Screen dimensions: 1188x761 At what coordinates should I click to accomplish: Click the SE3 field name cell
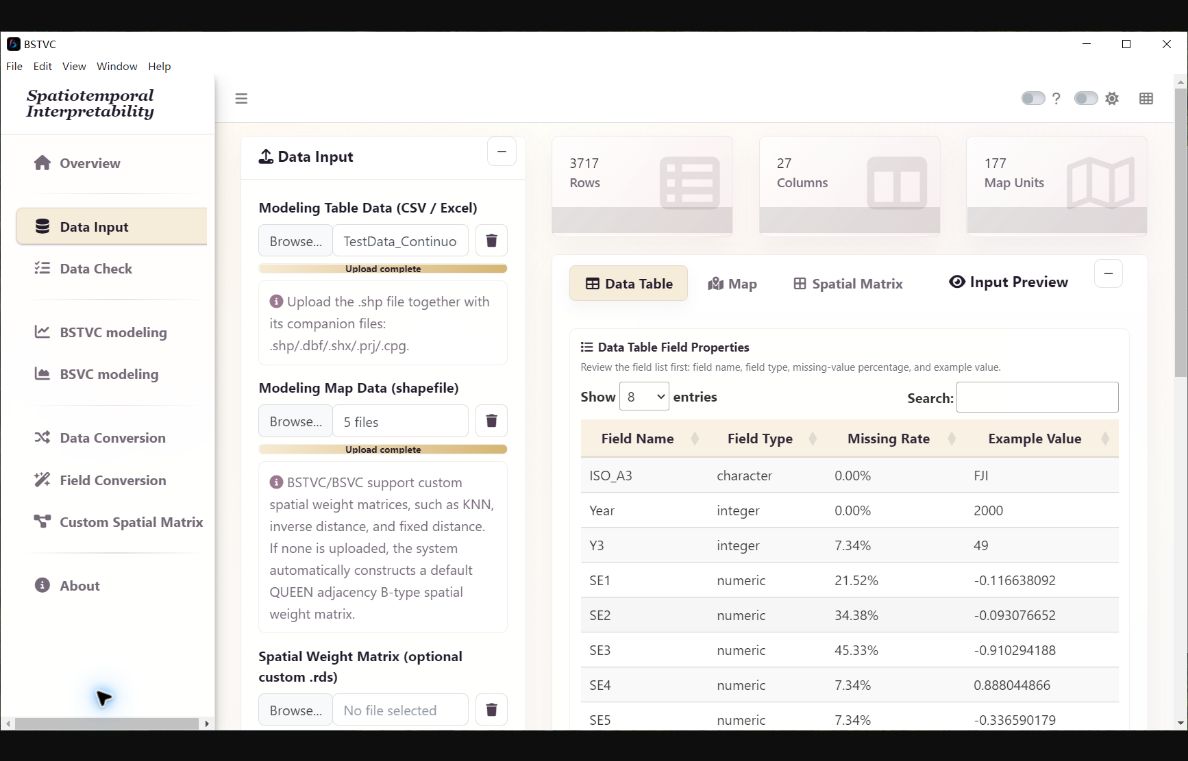(x=645, y=650)
